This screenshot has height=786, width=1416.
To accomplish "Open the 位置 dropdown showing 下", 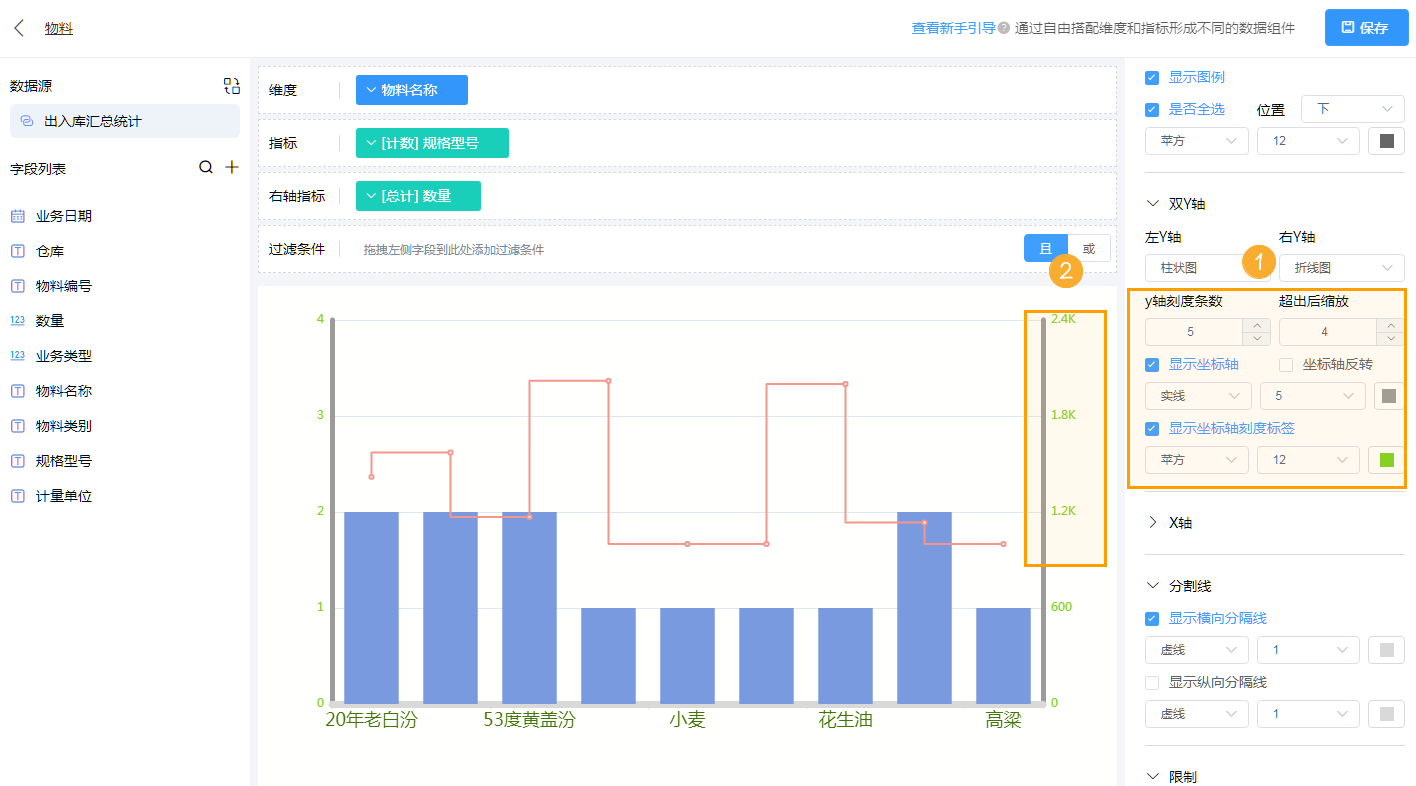I will [x=1352, y=108].
